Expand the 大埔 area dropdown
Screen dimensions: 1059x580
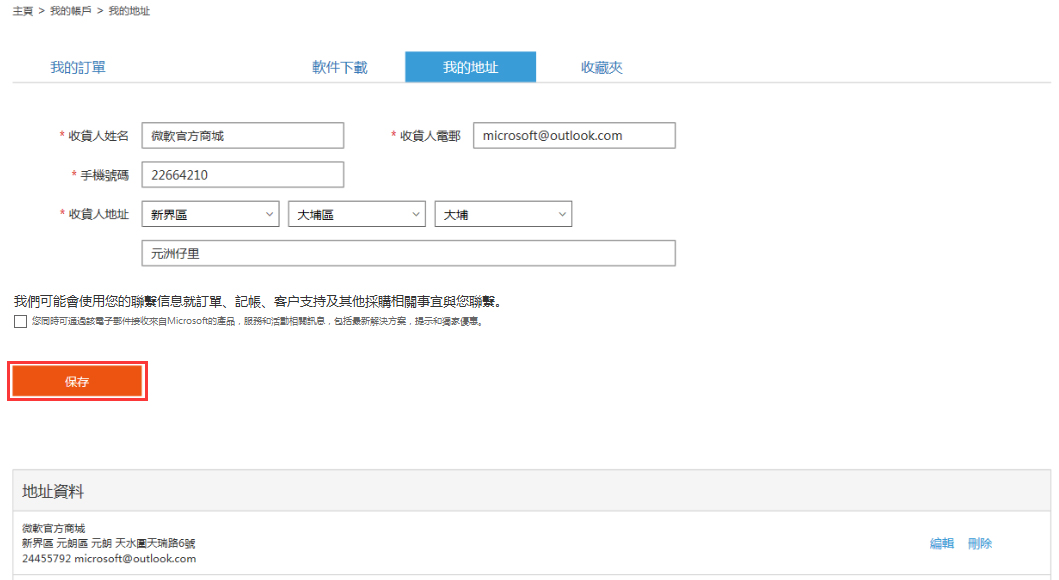point(503,214)
